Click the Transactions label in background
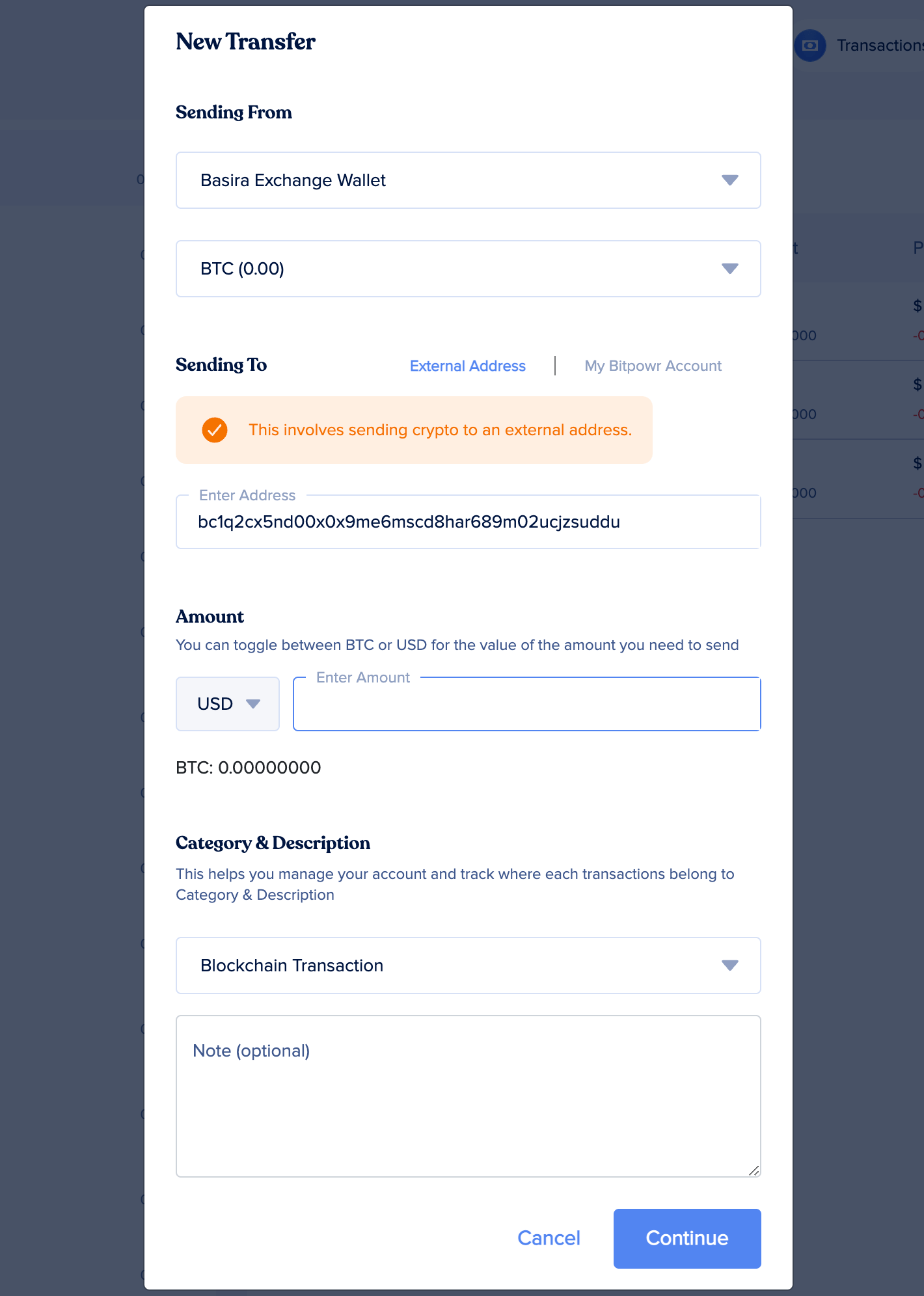The height and width of the screenshot is (1296, 924). 880,46
